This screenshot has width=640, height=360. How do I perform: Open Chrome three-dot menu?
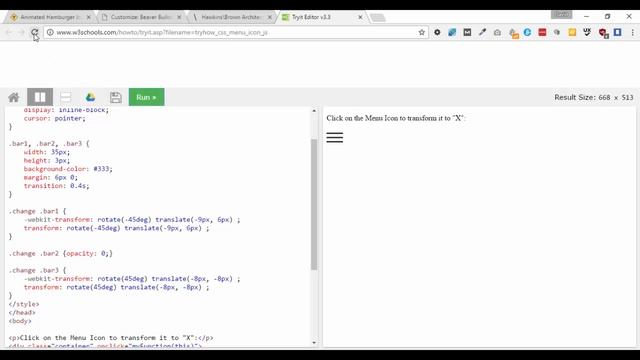633,32
